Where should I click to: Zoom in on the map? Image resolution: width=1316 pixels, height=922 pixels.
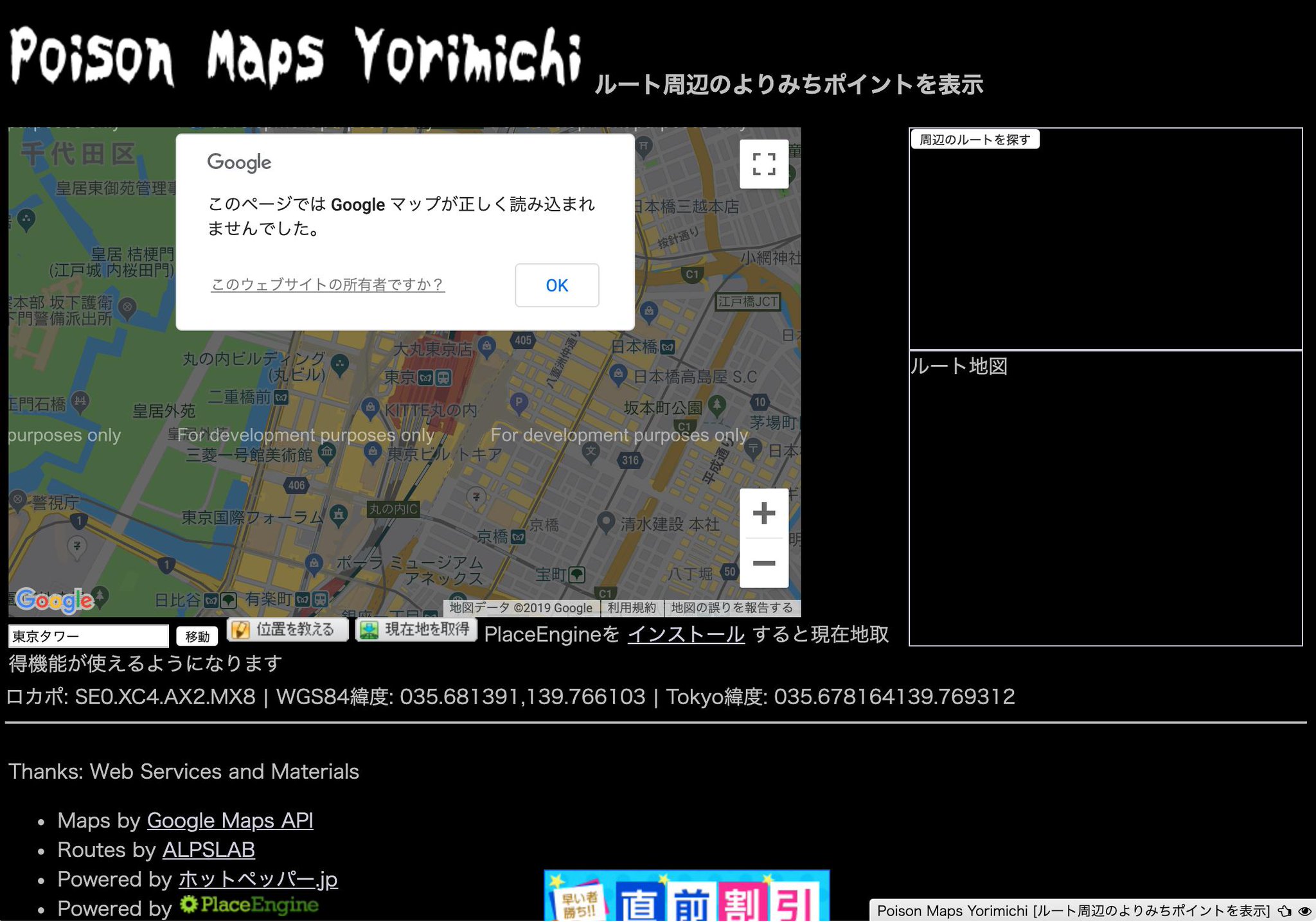click(763, 513)
